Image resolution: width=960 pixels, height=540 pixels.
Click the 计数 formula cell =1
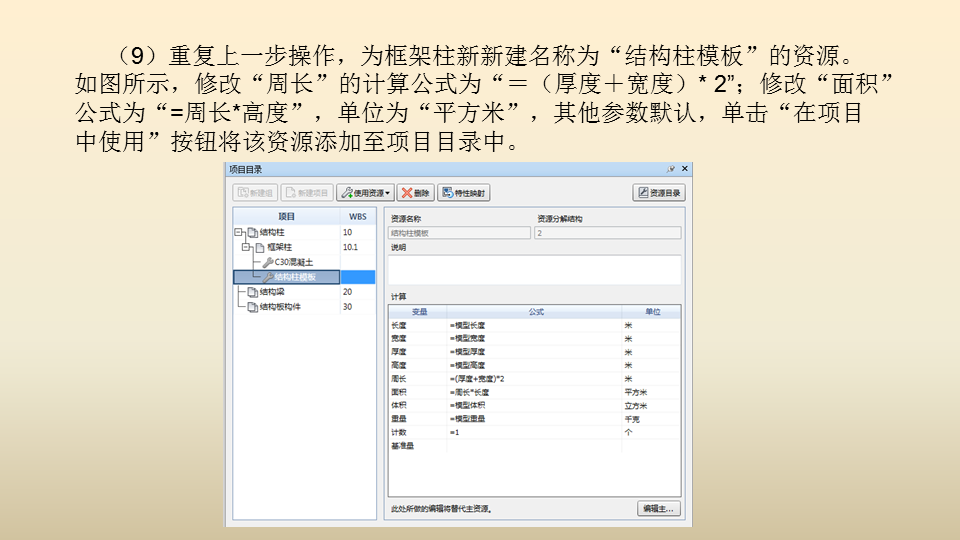pyautogui.click(x=534, y=432)
